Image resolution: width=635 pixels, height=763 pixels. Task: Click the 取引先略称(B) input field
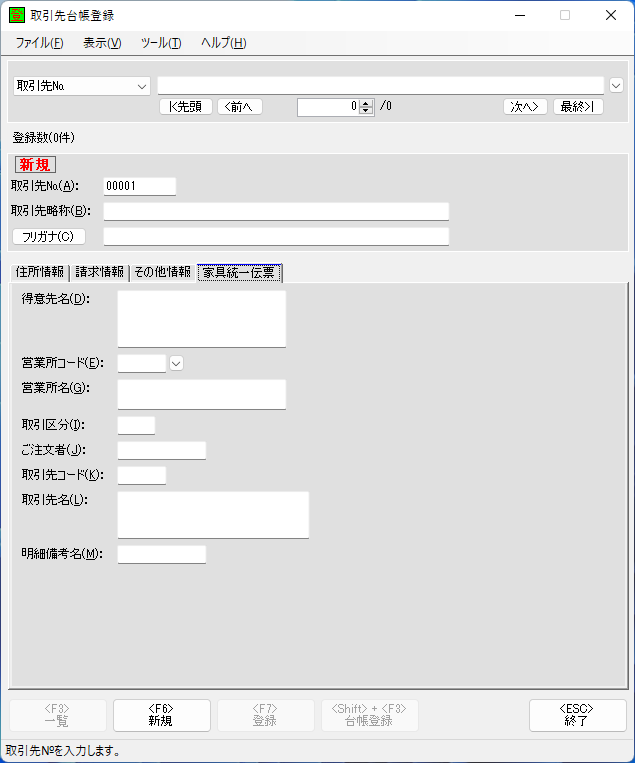point(276,211)
